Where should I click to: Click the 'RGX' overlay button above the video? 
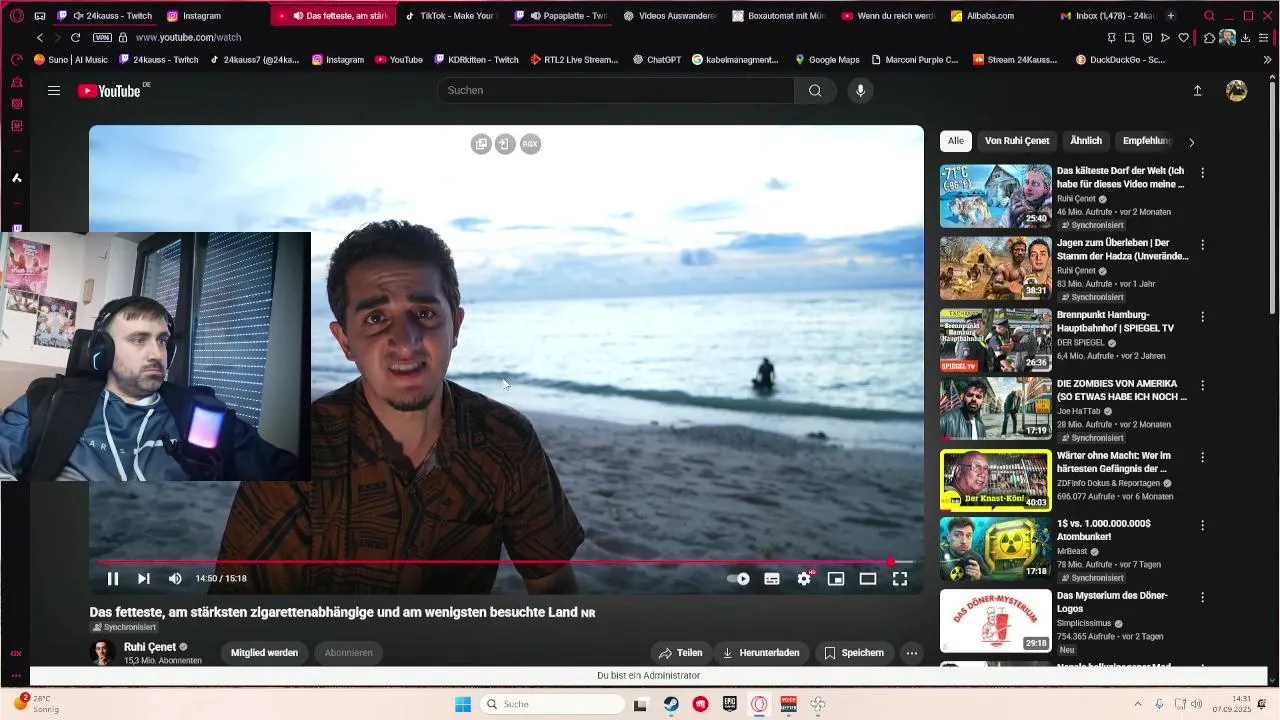click(530, 144)
